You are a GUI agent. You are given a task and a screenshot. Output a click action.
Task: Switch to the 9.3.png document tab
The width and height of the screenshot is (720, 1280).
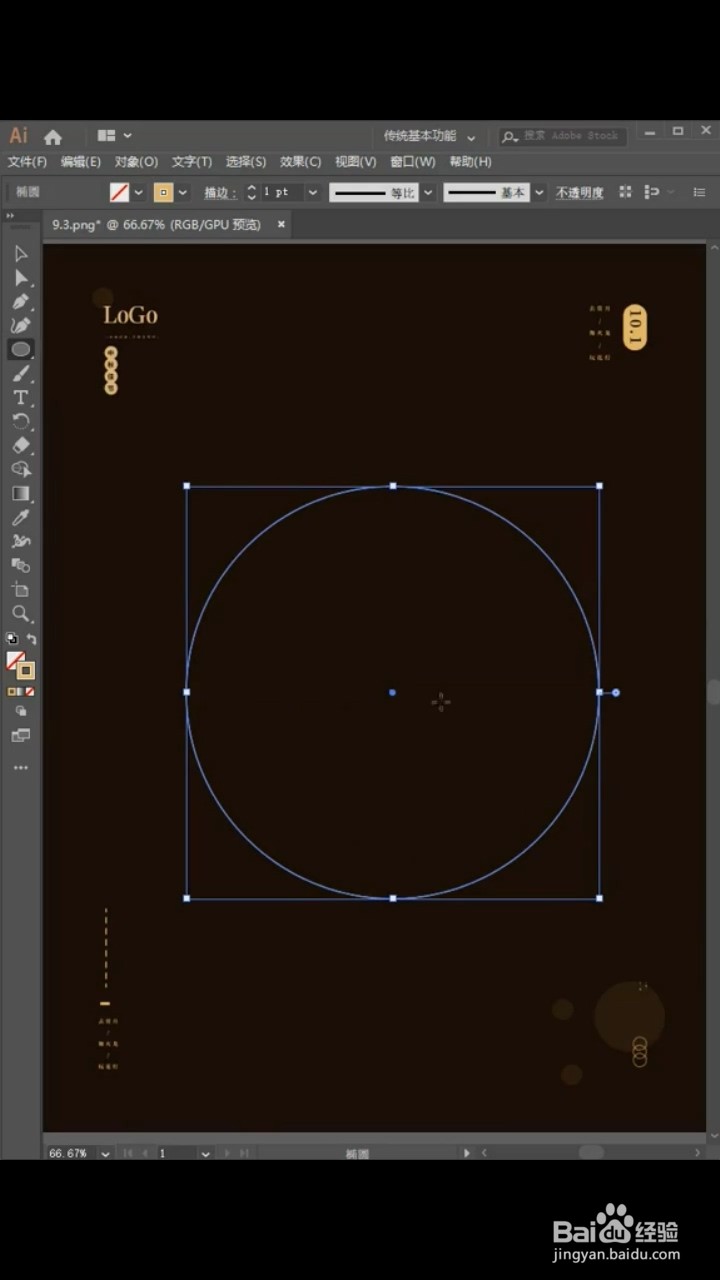[x=157, y=225]
